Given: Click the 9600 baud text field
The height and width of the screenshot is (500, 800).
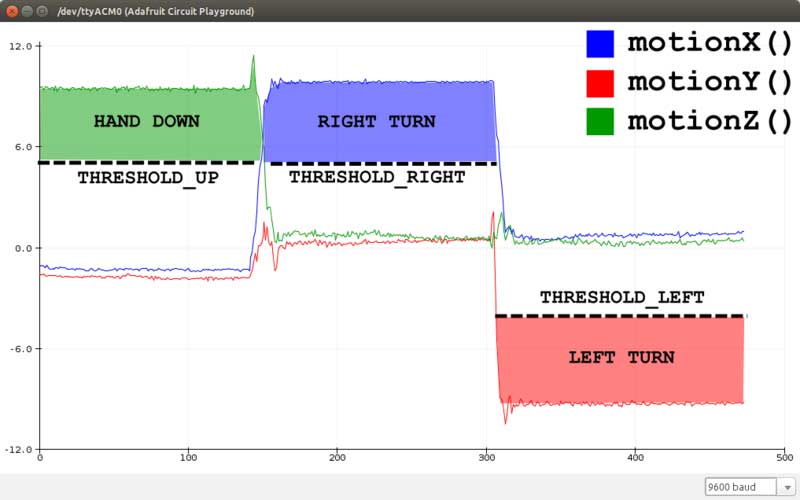Looking at the screenshot, I should coord(739,487).
